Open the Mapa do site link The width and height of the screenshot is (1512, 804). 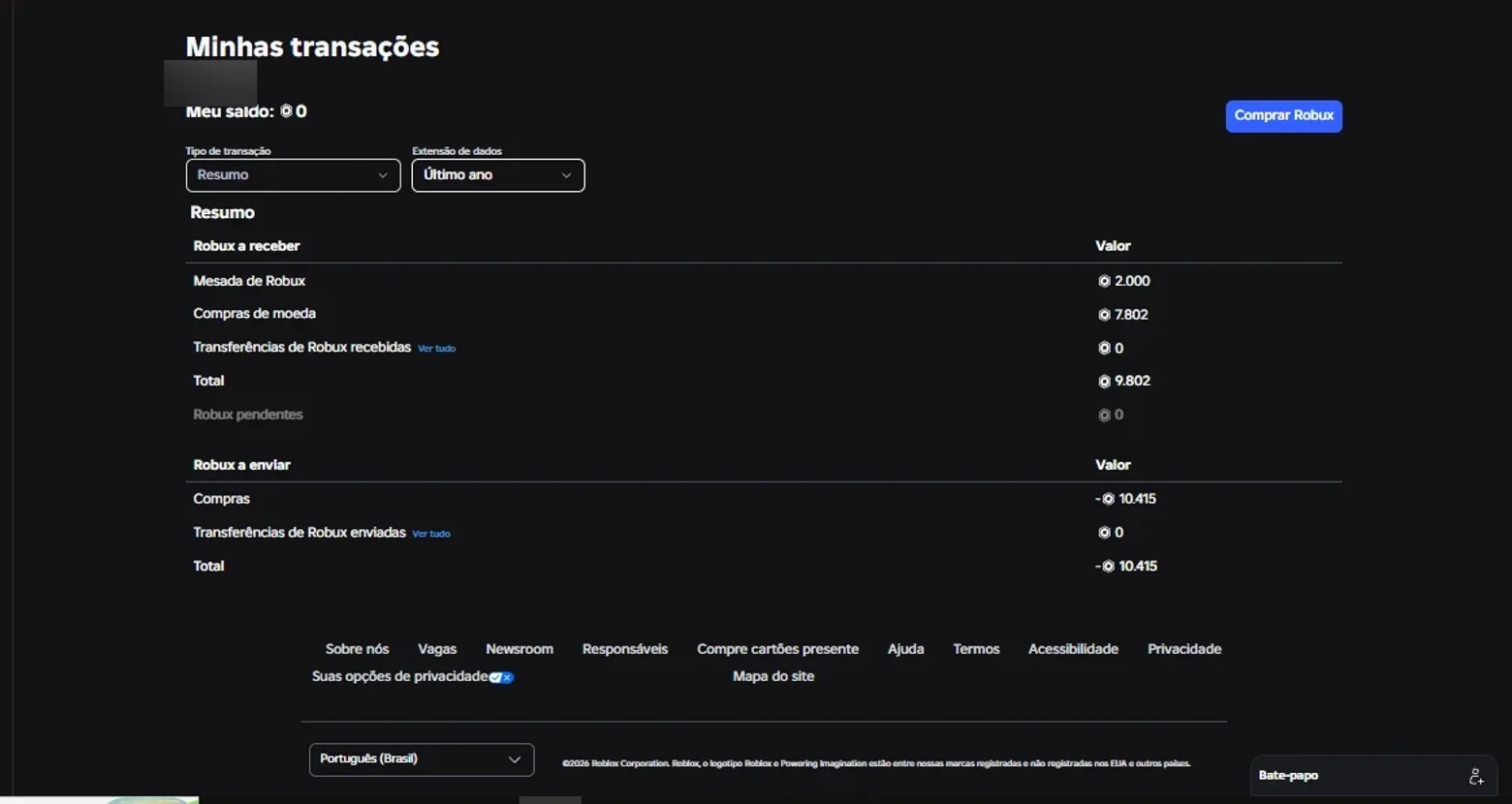(x=773, y=676)
